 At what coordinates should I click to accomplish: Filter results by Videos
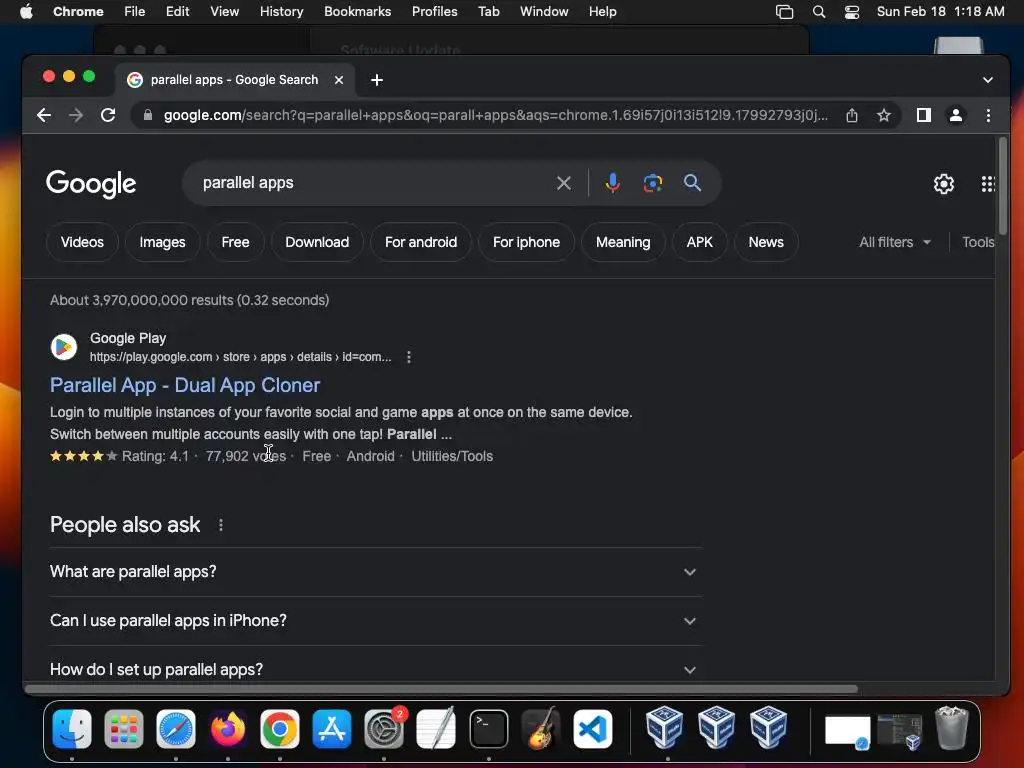pos(82,242)
